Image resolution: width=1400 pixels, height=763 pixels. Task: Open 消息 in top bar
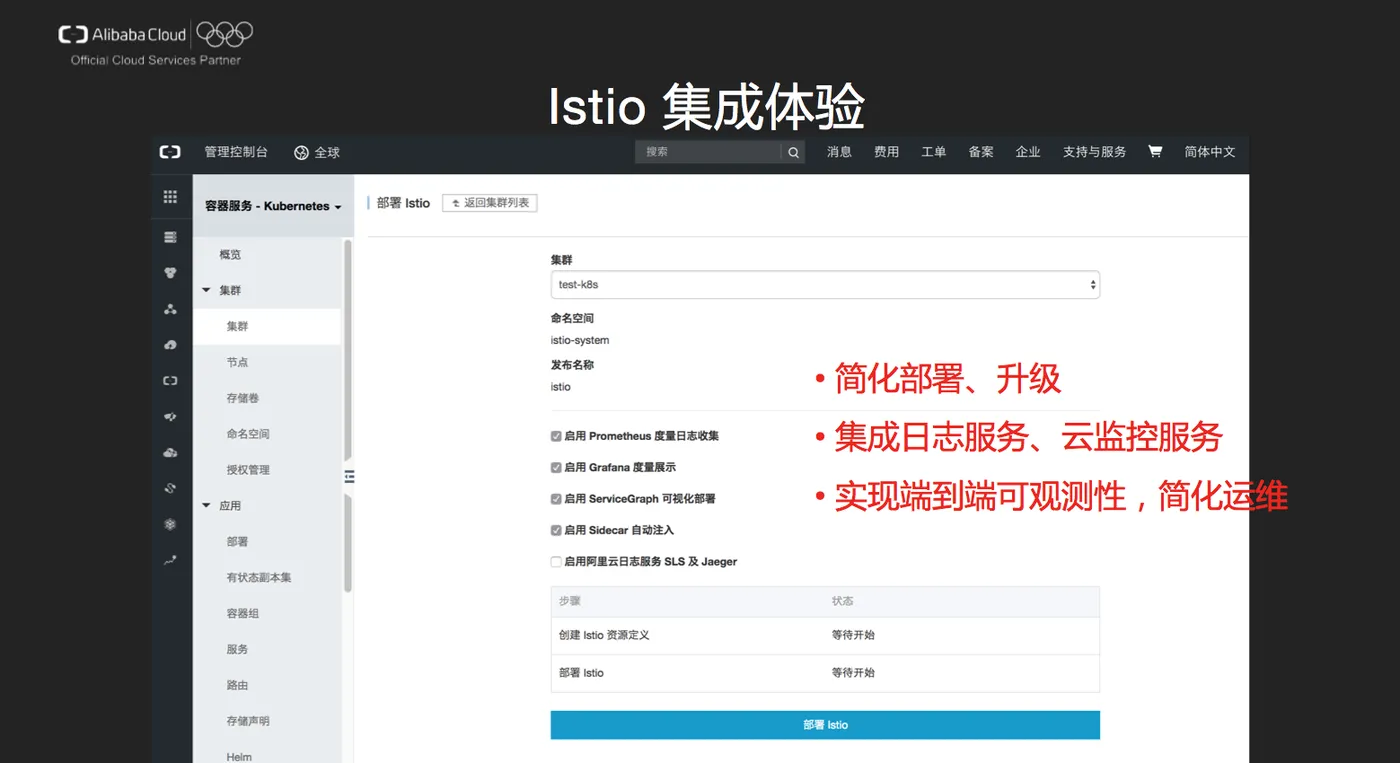click(x=839, y=152)
